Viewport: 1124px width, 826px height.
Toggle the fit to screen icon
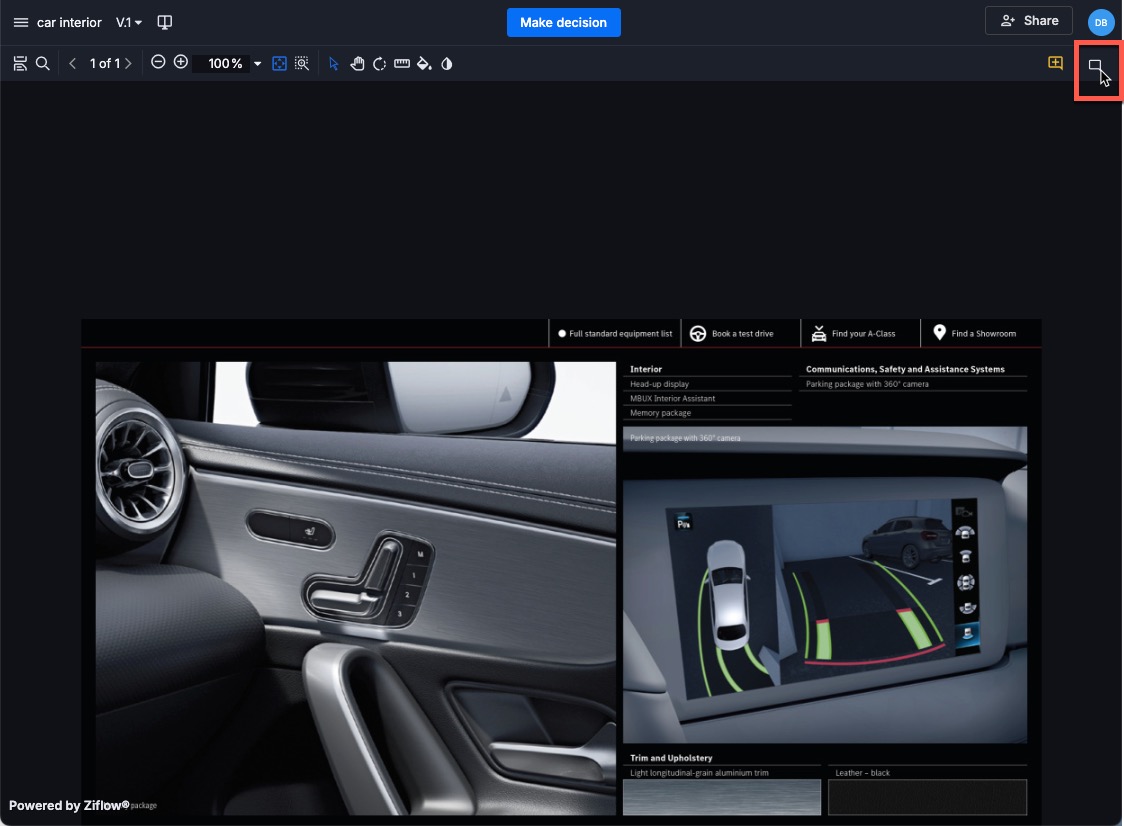pos(280,63)
